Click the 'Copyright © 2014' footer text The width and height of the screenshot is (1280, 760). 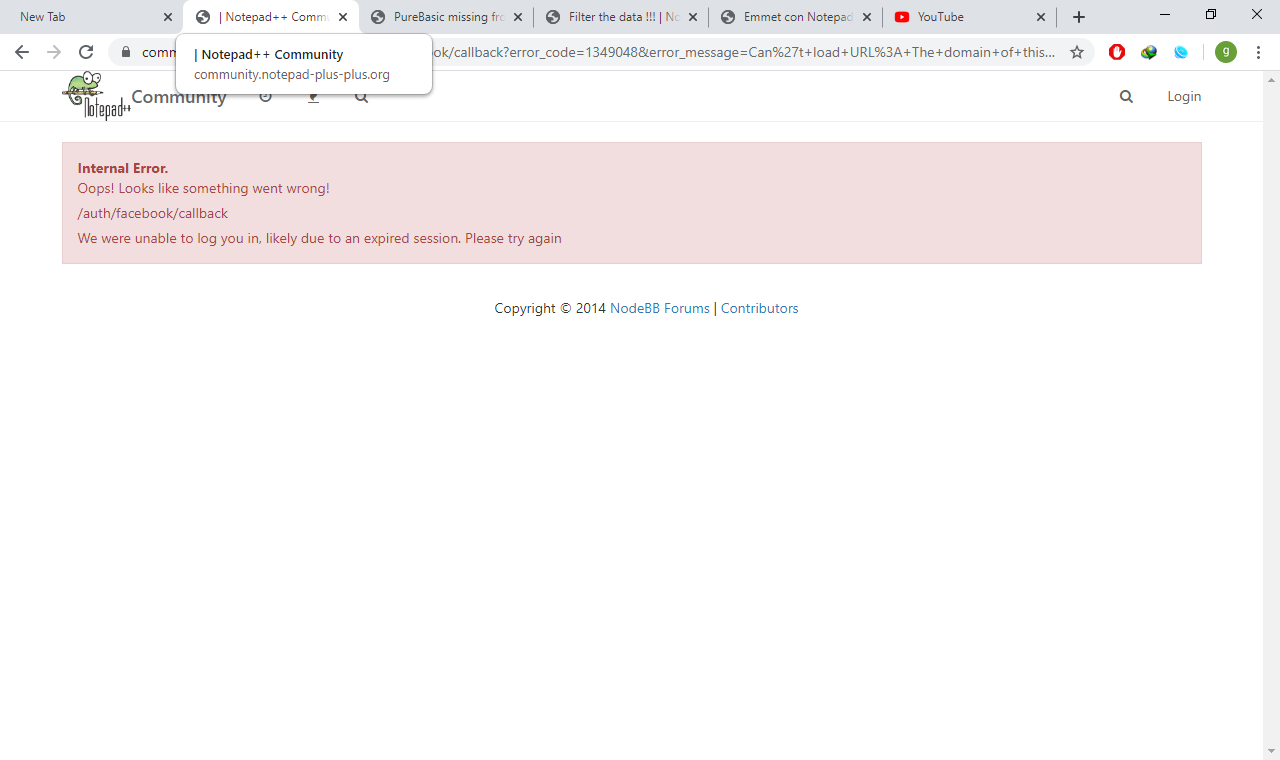550,308
